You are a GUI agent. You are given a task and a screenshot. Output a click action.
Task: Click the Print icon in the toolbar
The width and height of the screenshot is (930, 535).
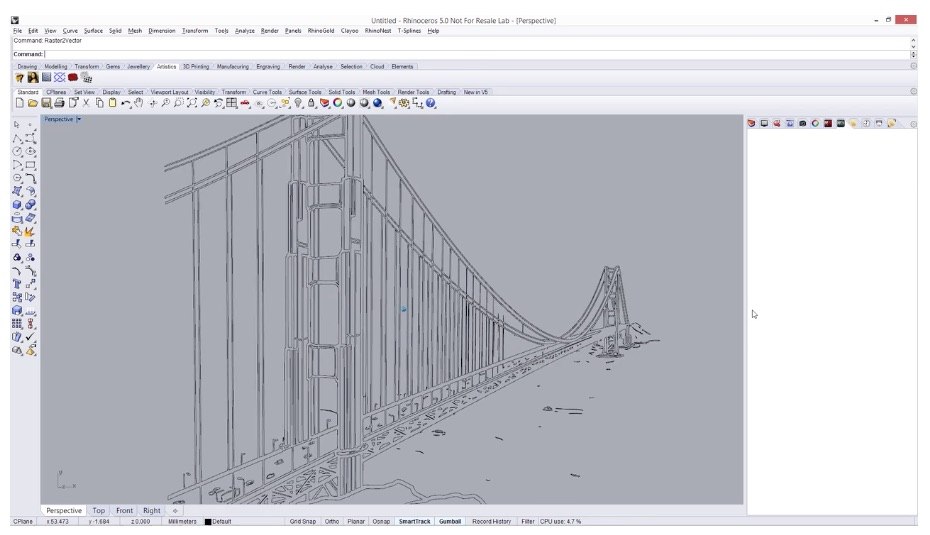pos(59,103)
